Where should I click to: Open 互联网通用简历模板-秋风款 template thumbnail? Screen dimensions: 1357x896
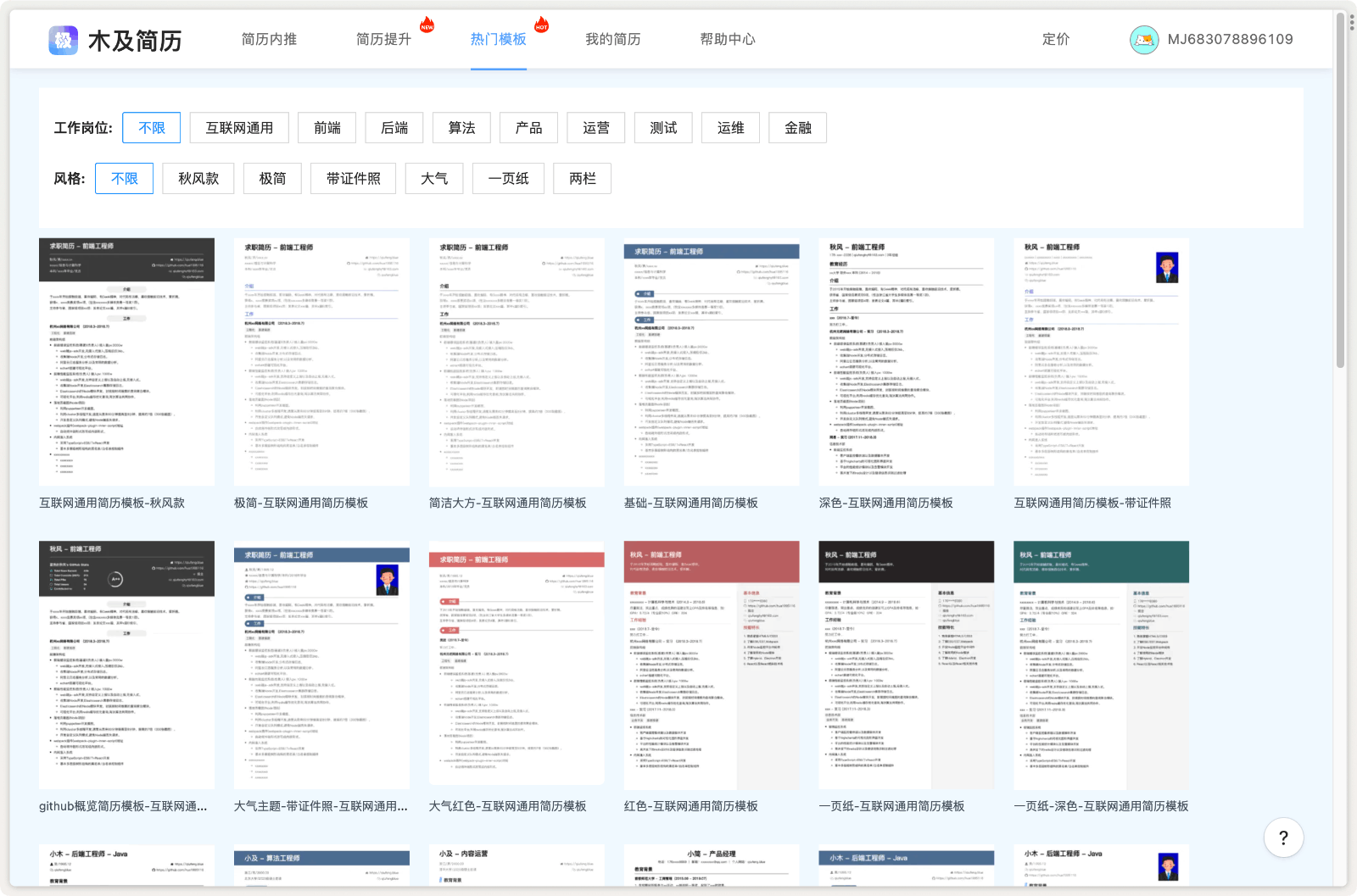[126, 362]
